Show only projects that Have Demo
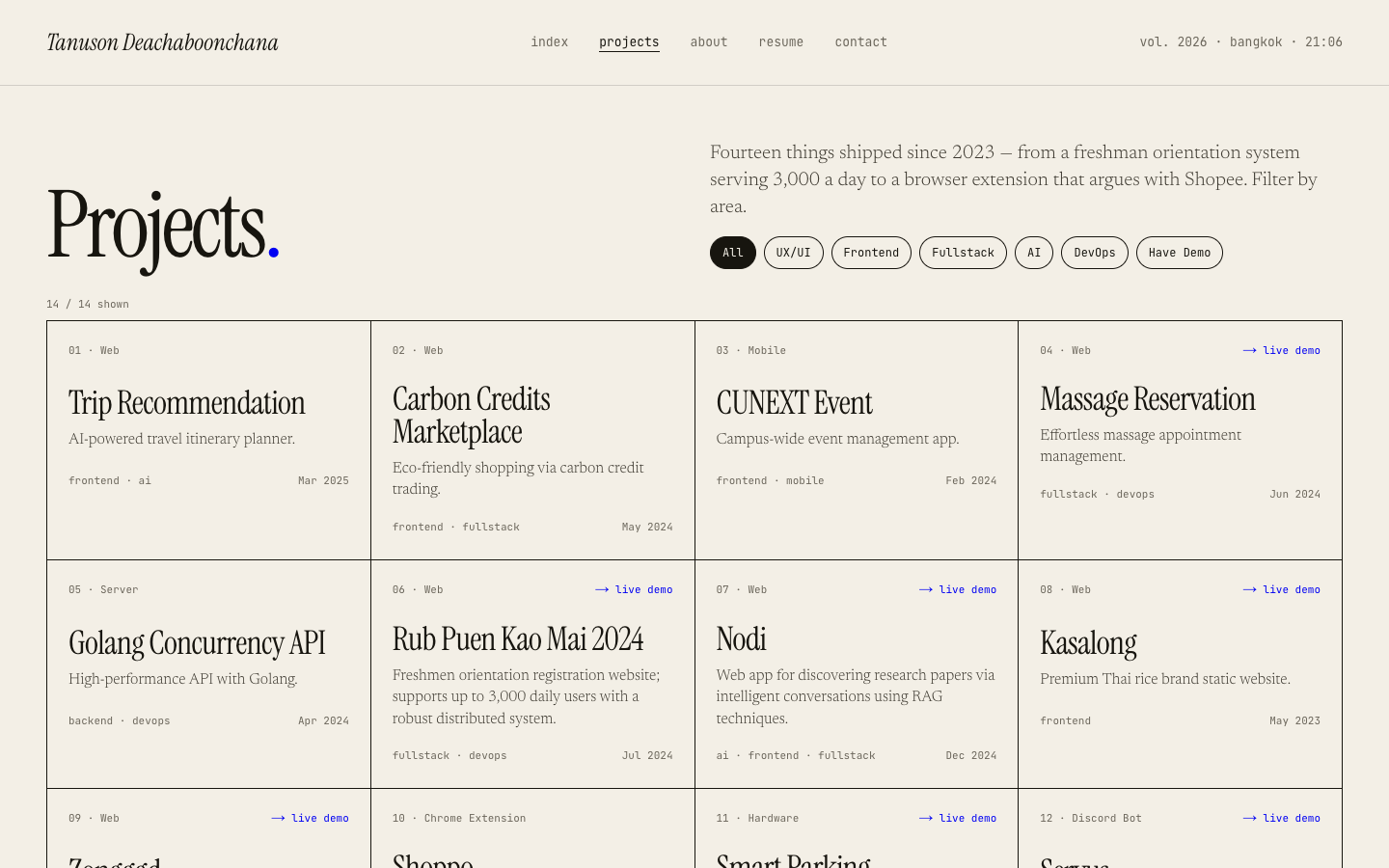Viewport: 1389px width, 868px height. 1180,253
